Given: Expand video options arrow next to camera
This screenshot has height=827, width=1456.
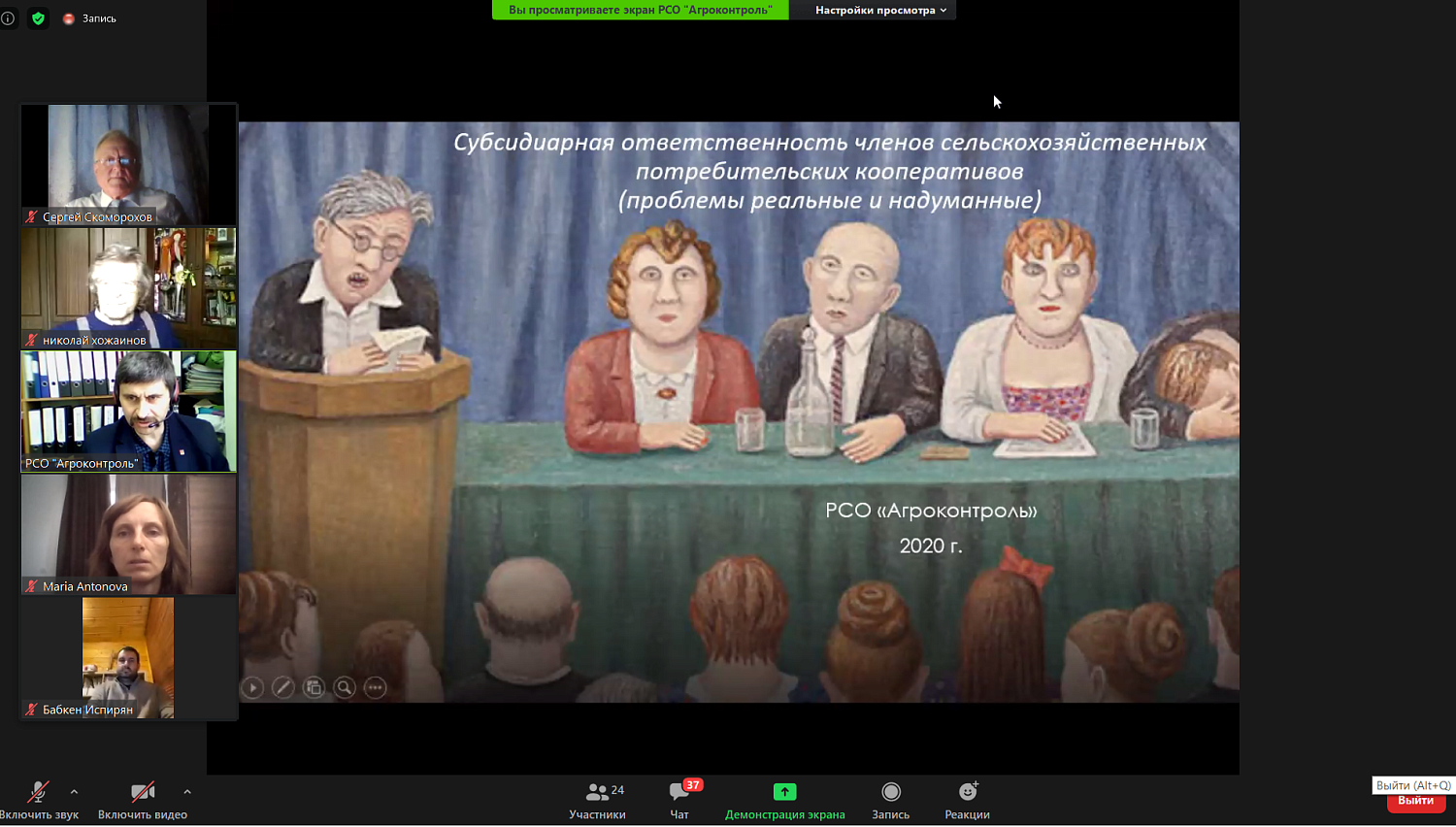Looking at the screenshot, I should click(x=187, y=792).
